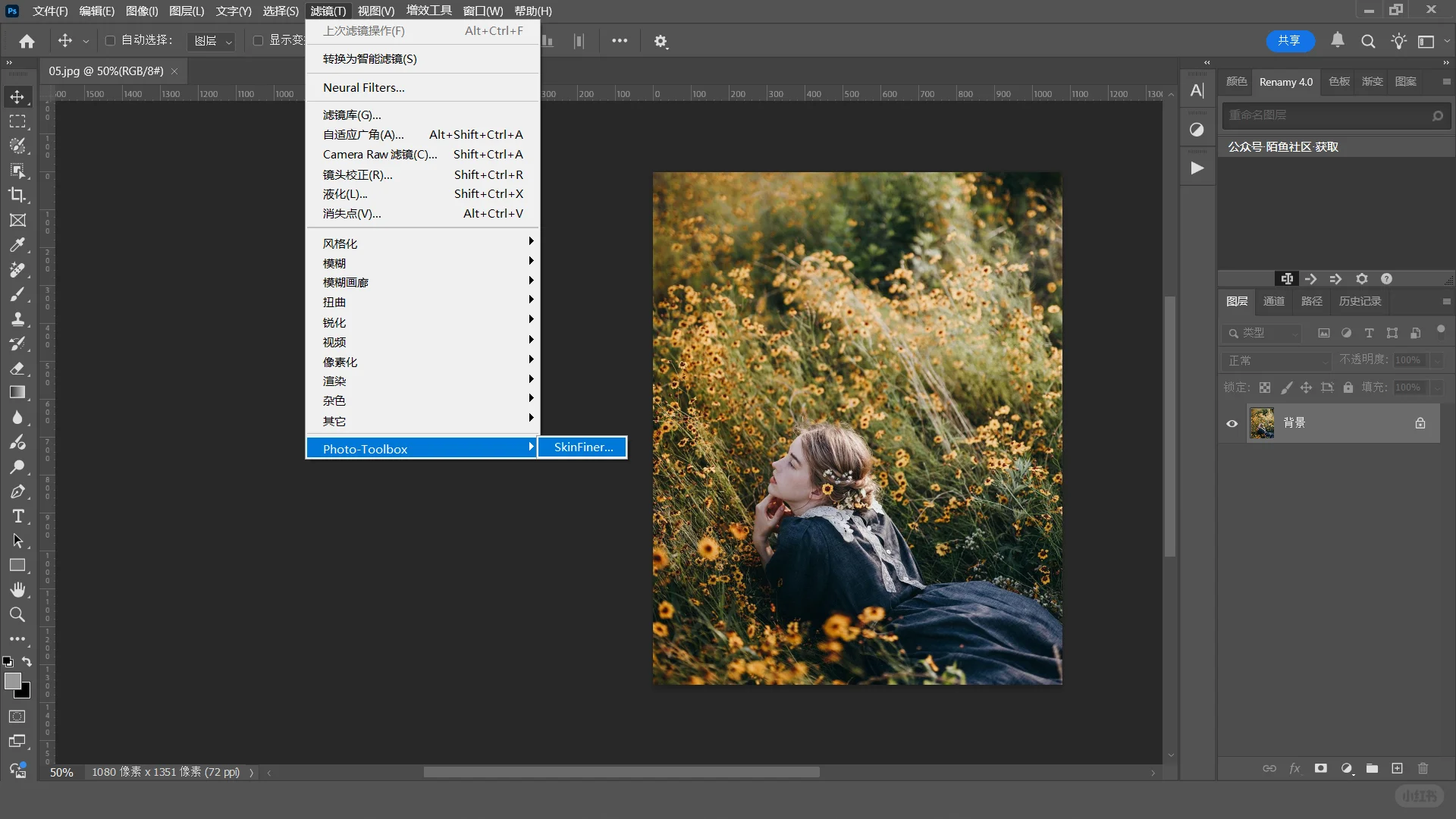Click the foreground color swatch
Screen dimensions: 1456x819
point(12,680)
